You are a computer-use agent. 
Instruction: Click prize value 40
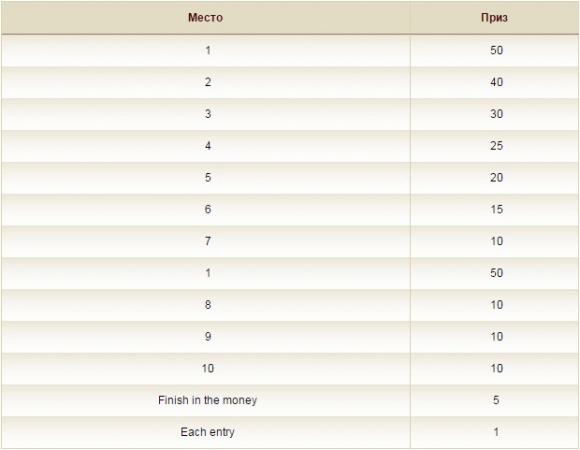tap(496, 82)
